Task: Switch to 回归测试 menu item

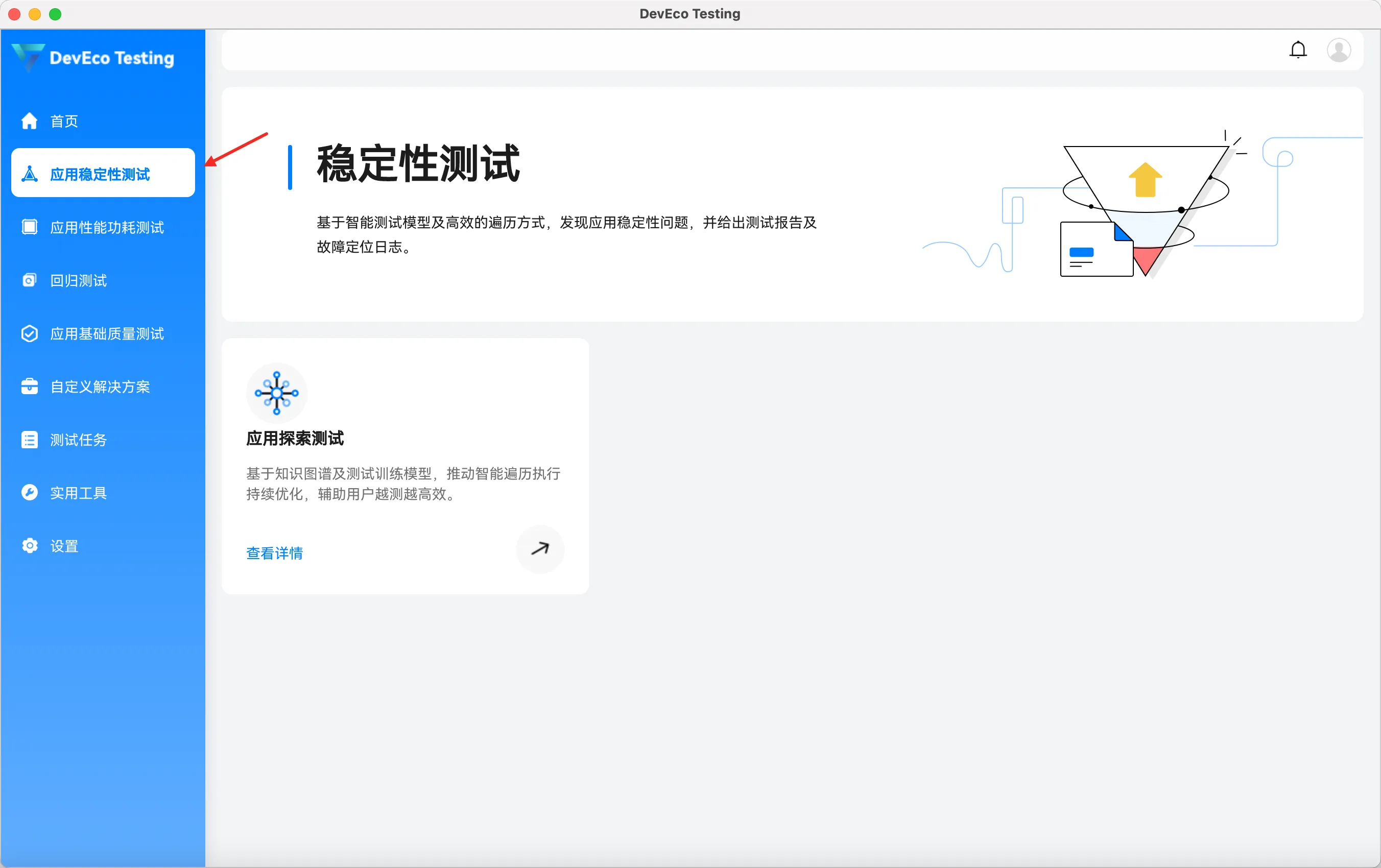Action: coord(79,280)
